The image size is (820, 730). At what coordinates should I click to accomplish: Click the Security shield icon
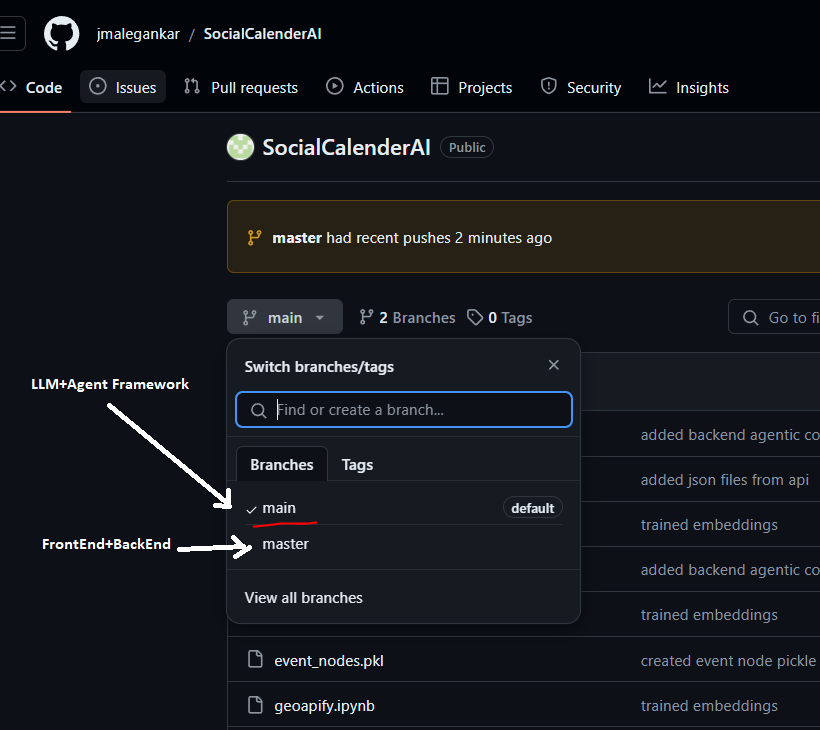[x=549, y=86]
